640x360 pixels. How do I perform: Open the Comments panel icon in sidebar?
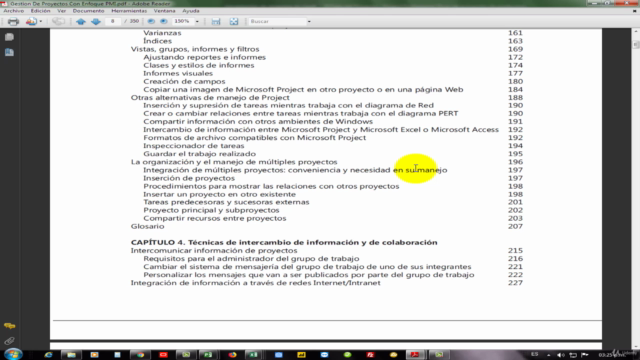(x=9, y=326)
